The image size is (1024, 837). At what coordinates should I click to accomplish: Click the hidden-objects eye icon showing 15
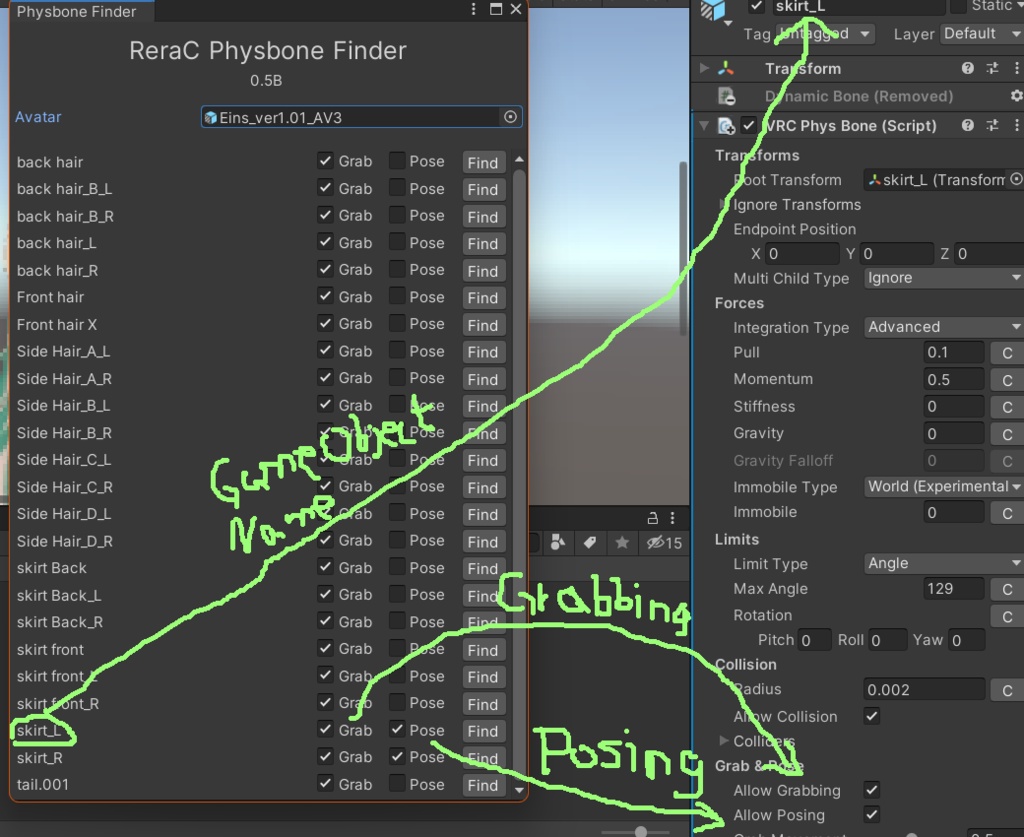coord(656,542)
